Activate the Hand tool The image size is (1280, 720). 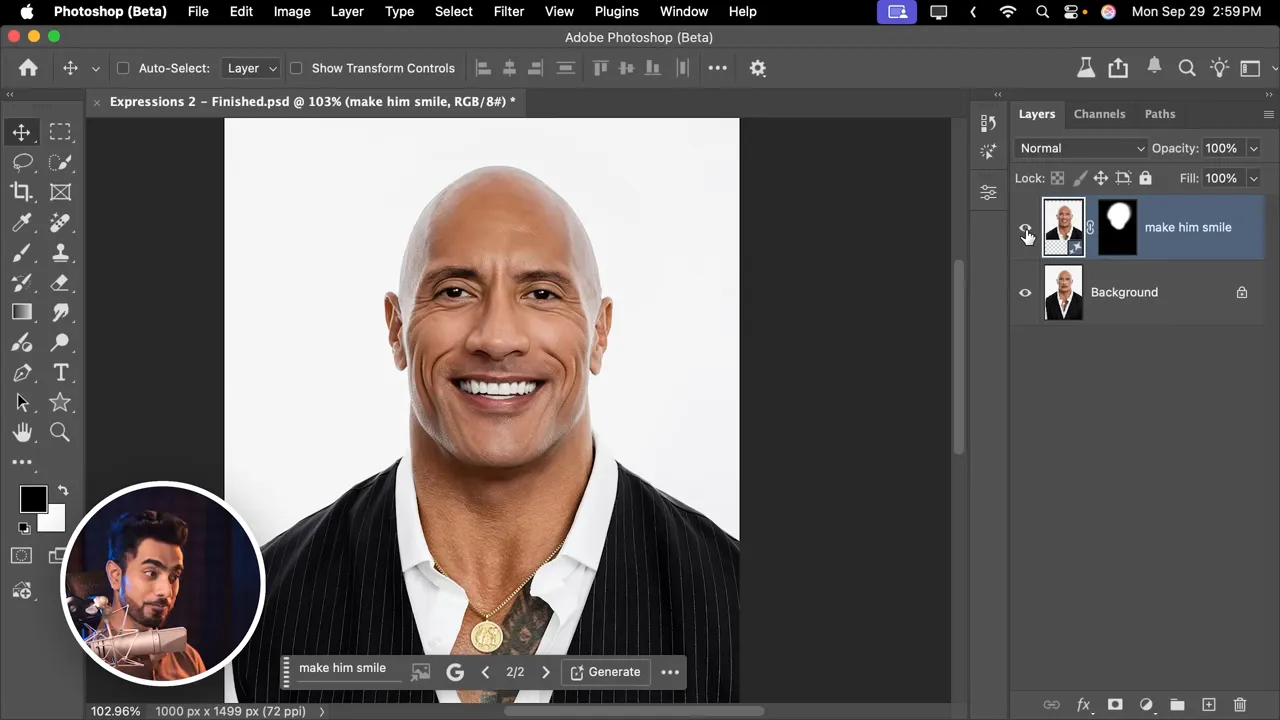(x=22, y=432)
